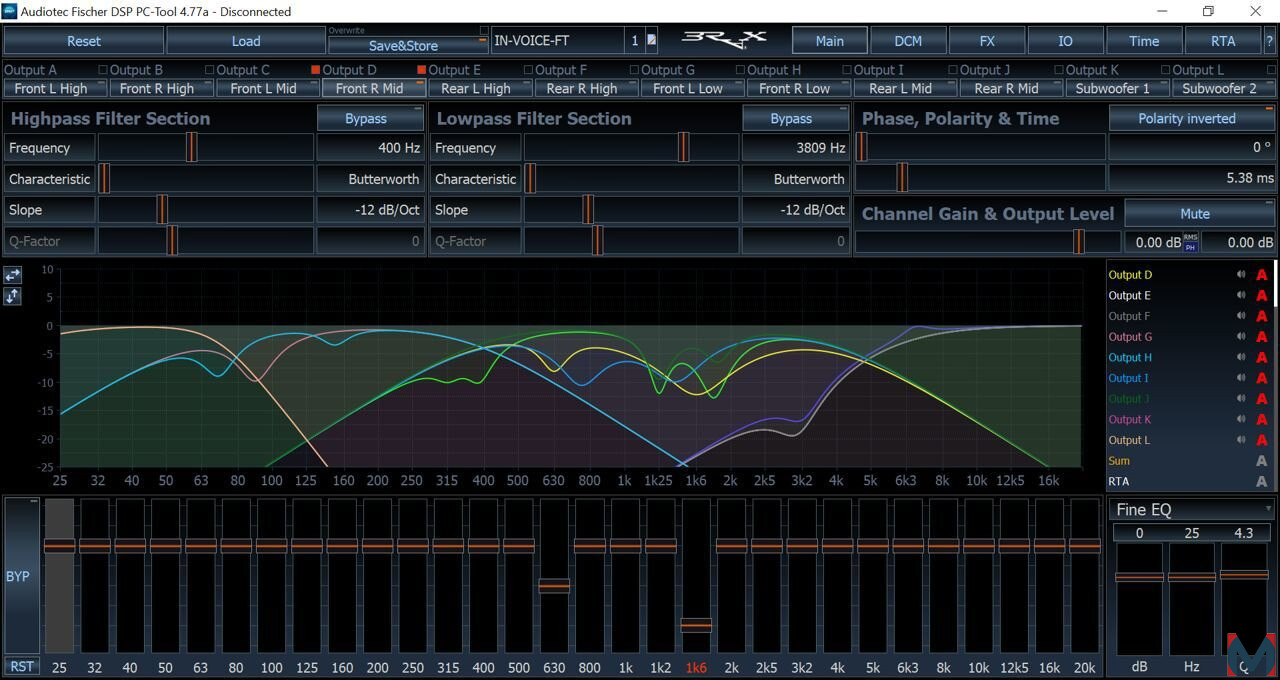Click the speaker icon beside Output J
This screenshot has width=1280, height=680.
[x=1240, y=399]
